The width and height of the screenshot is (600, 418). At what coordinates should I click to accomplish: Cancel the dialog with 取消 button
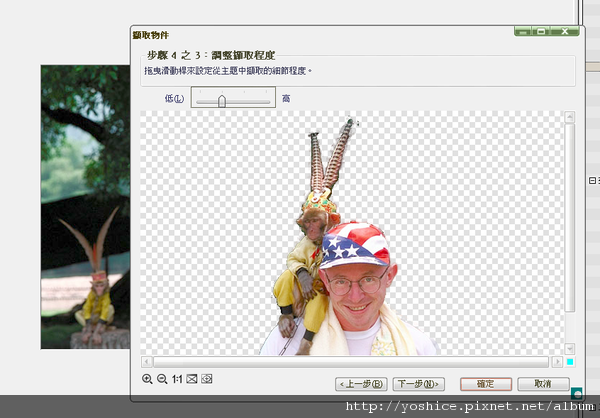543,384
